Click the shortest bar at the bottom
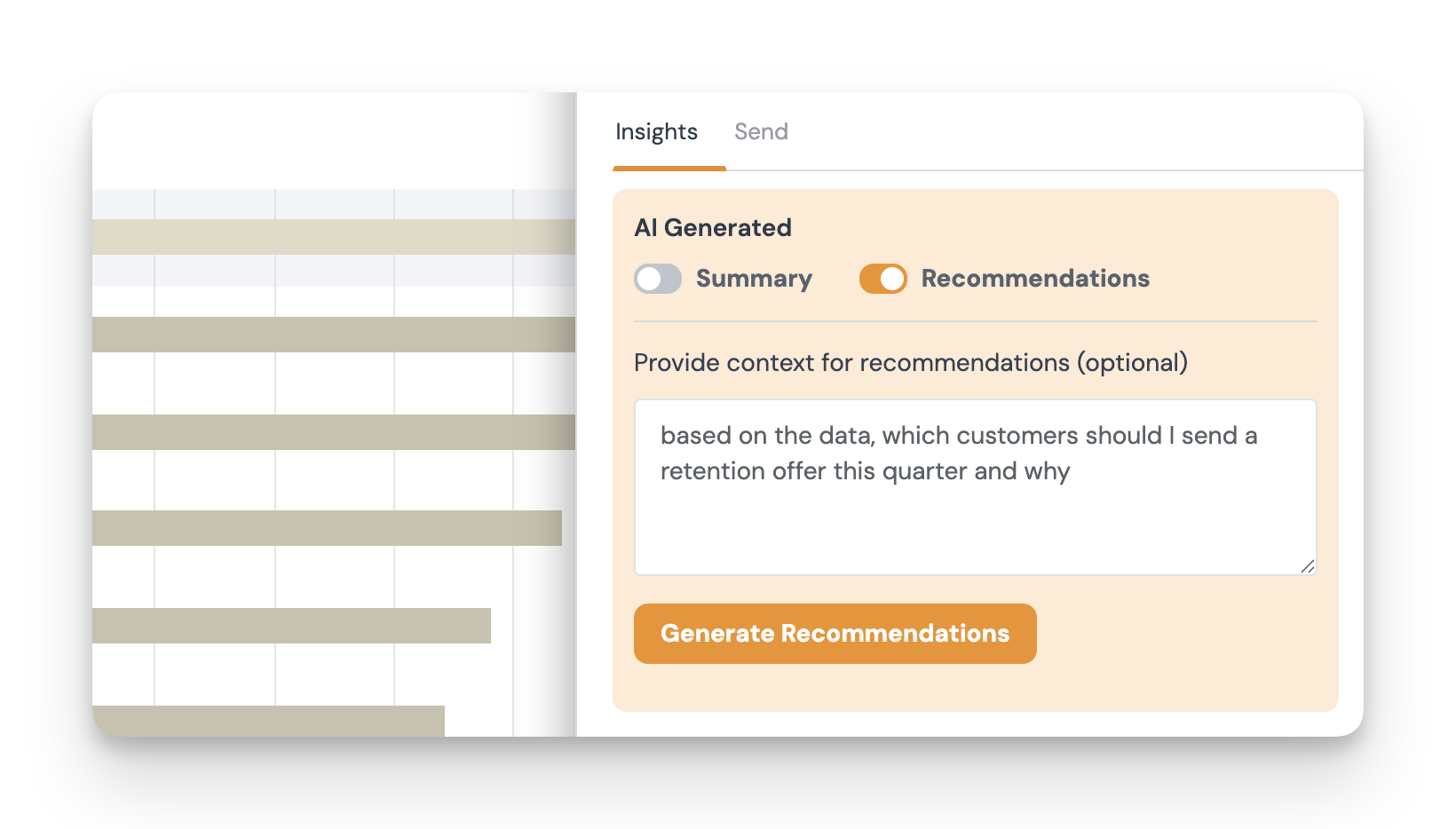 coord(266,721)
